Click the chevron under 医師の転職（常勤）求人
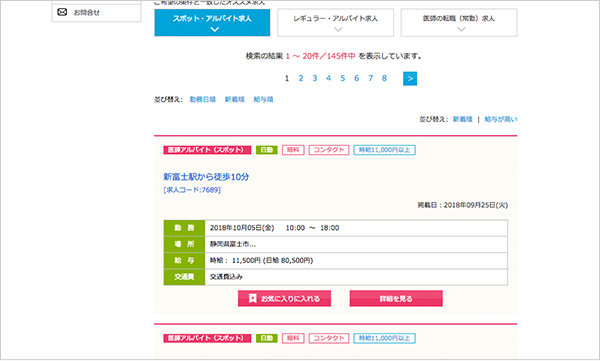600x361 pixels. 461,29
